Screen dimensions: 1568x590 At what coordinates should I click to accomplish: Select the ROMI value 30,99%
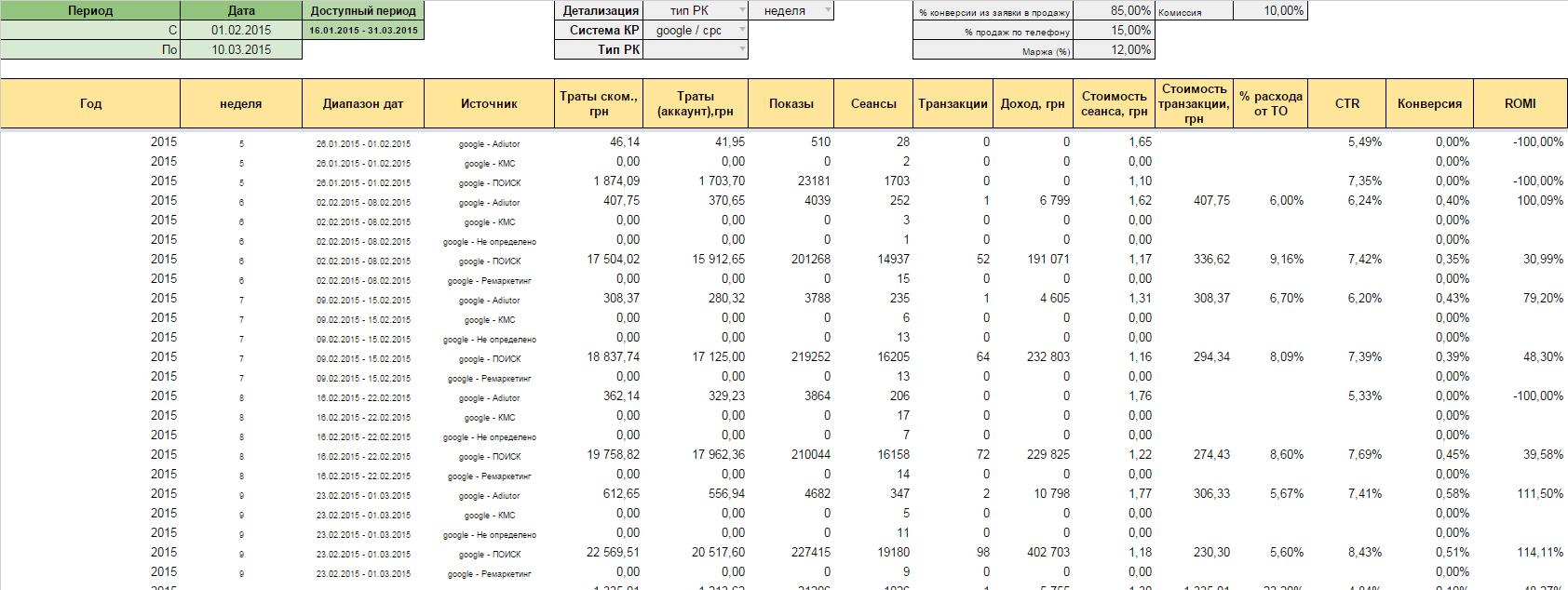(x=1543, y=259)
